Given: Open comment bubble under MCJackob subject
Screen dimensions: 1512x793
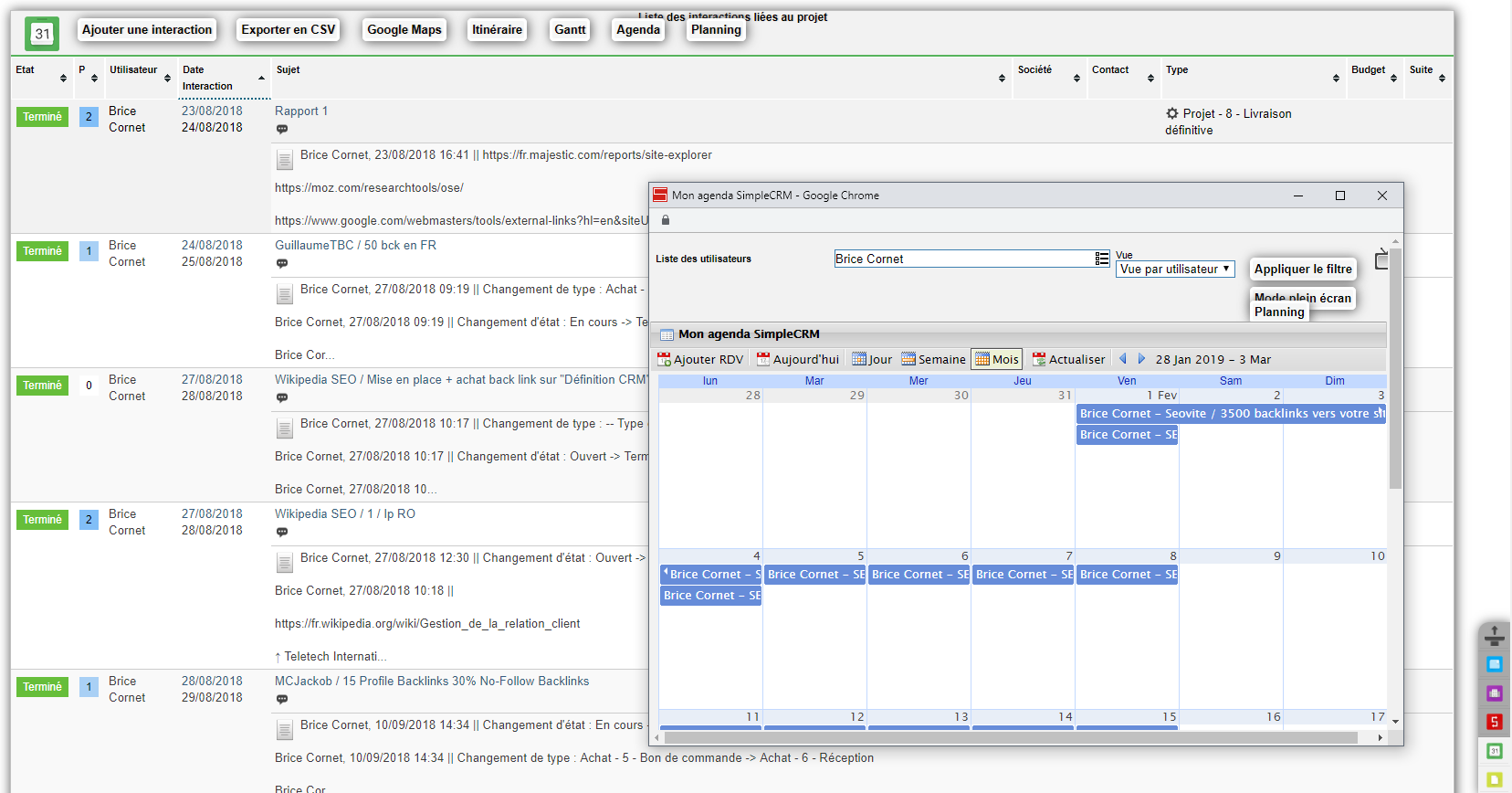Looking at the screenshot, I should [282, 700].
